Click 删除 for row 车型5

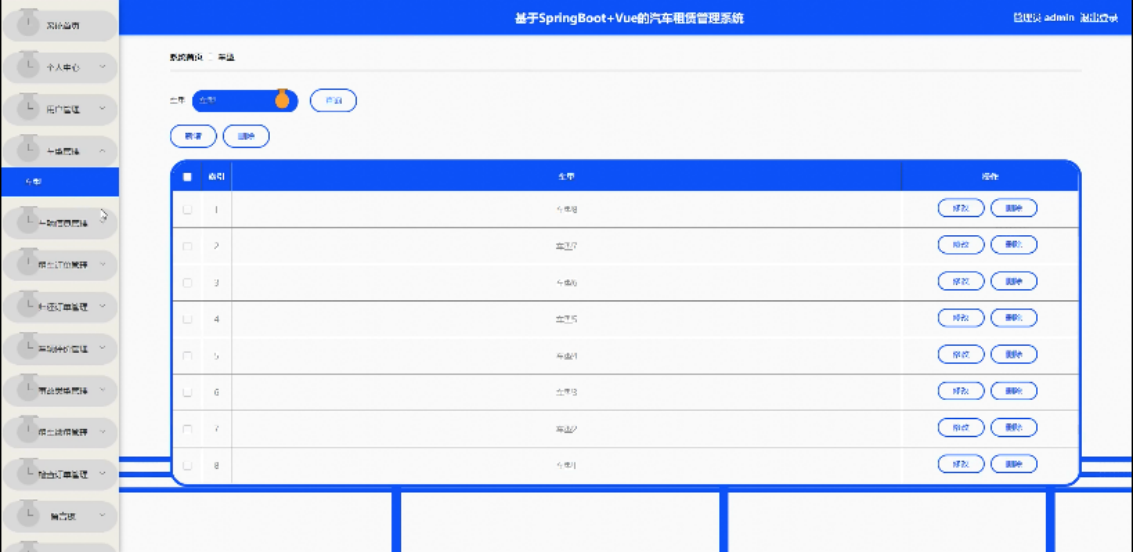point(1014,317)
